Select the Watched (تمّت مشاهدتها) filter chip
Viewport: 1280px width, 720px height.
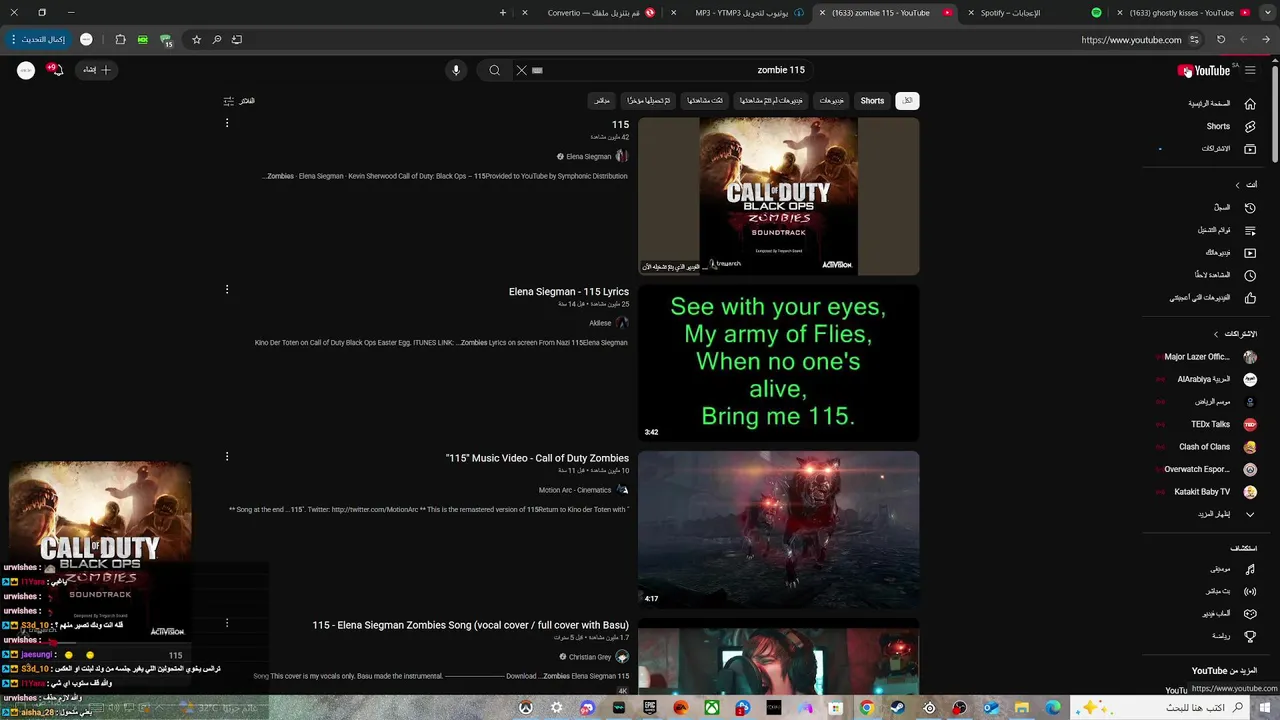[705, 101]
